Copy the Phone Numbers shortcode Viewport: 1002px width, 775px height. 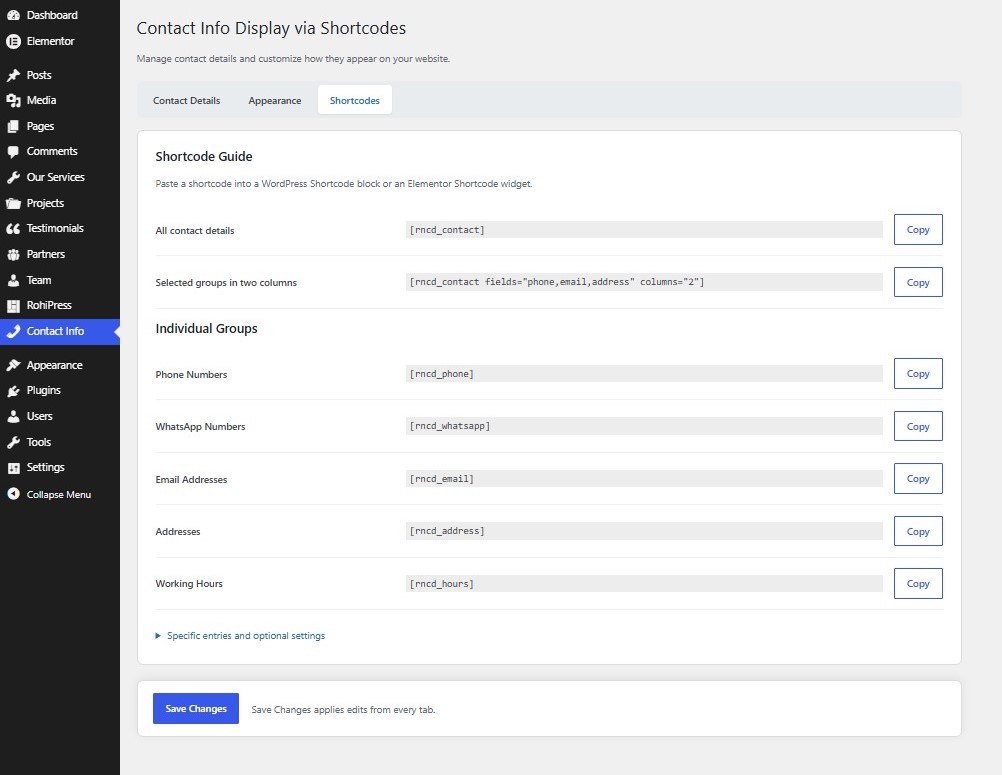coord(918,374)
